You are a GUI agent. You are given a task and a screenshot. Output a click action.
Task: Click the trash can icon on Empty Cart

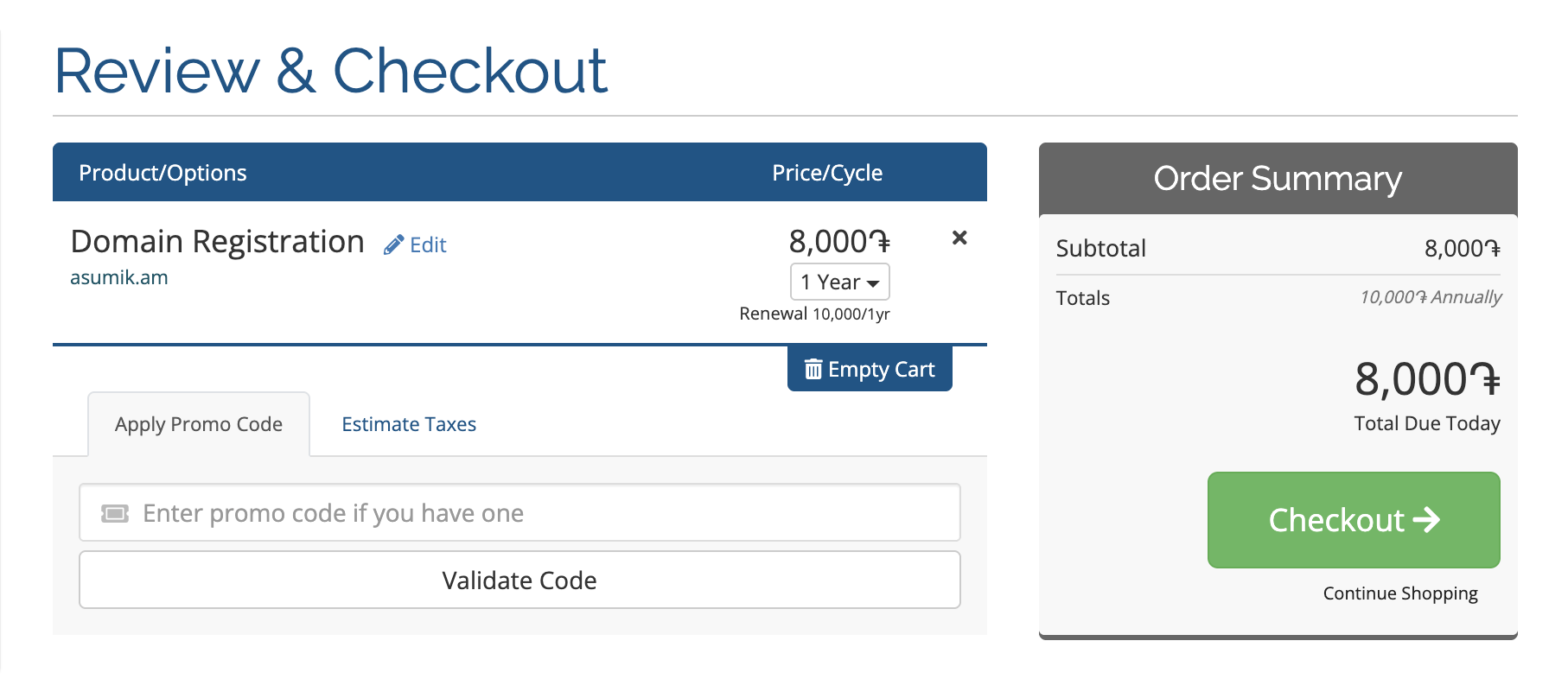coord(813,370)
